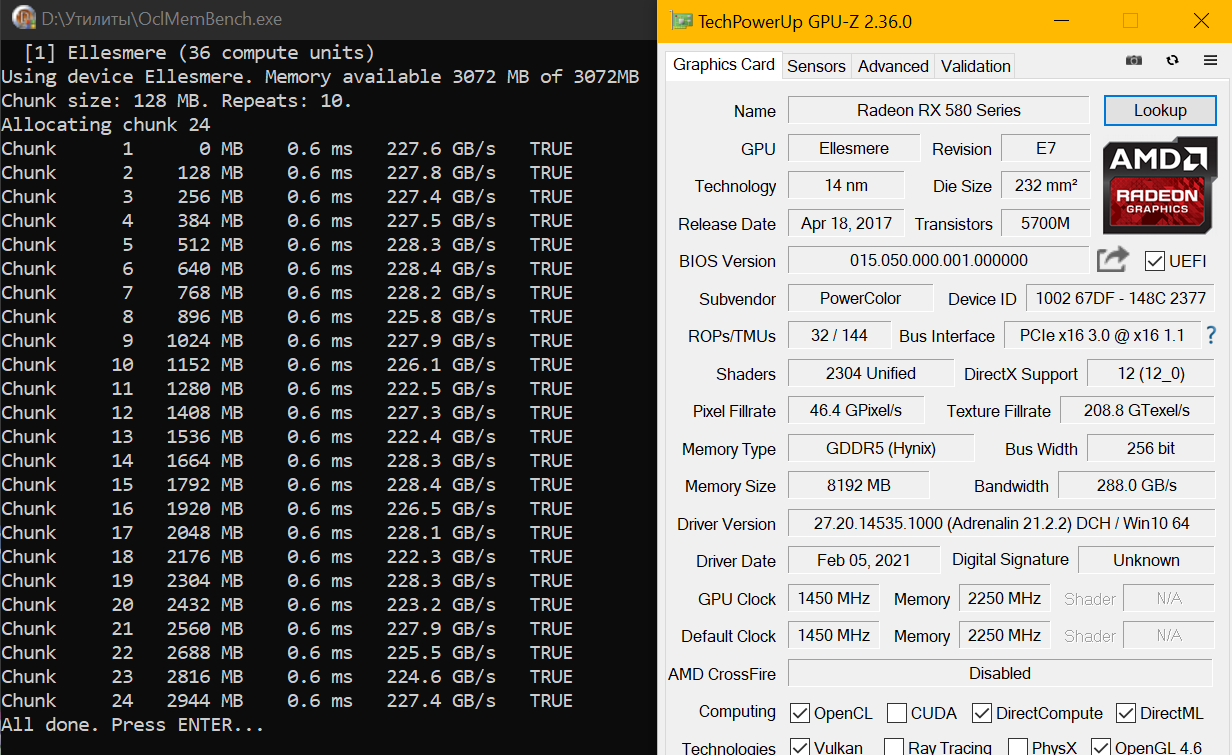Click the AMD CrossFire field Disabled

coord(1000,673)
